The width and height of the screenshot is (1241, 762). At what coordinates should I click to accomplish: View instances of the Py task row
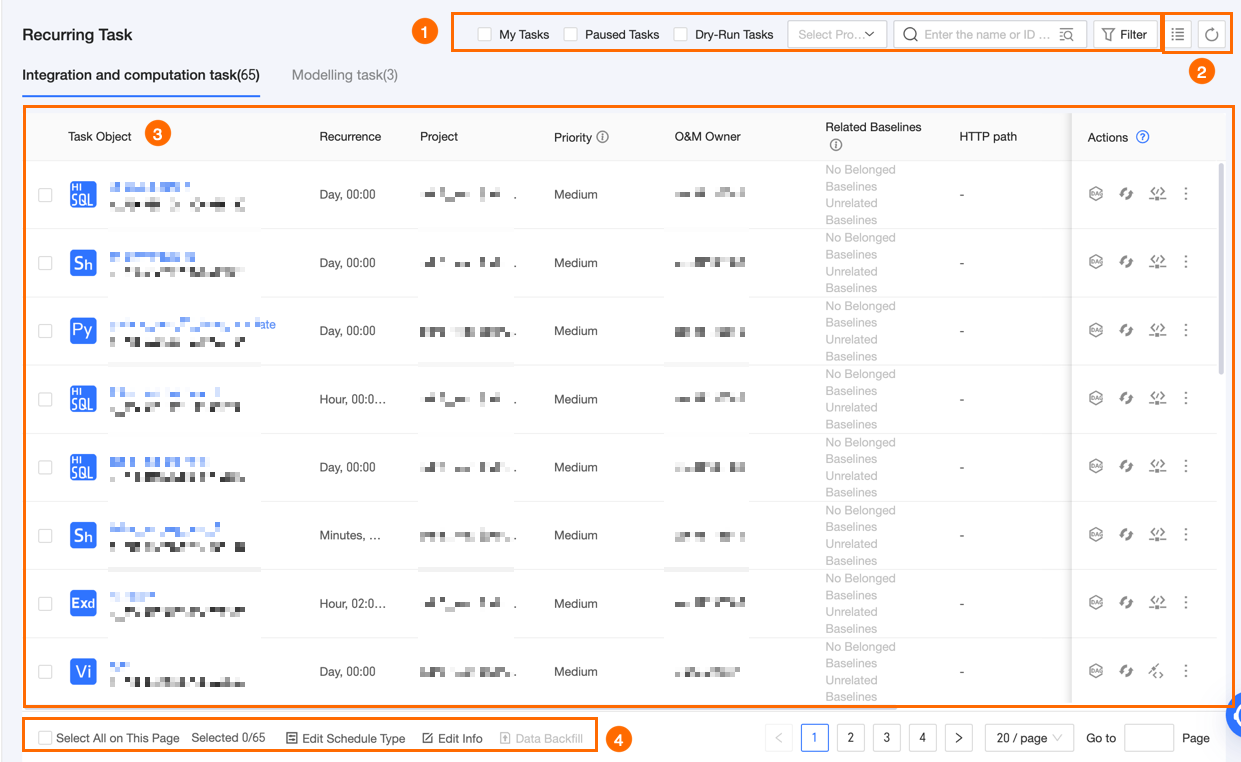[x=1126, y=330]
